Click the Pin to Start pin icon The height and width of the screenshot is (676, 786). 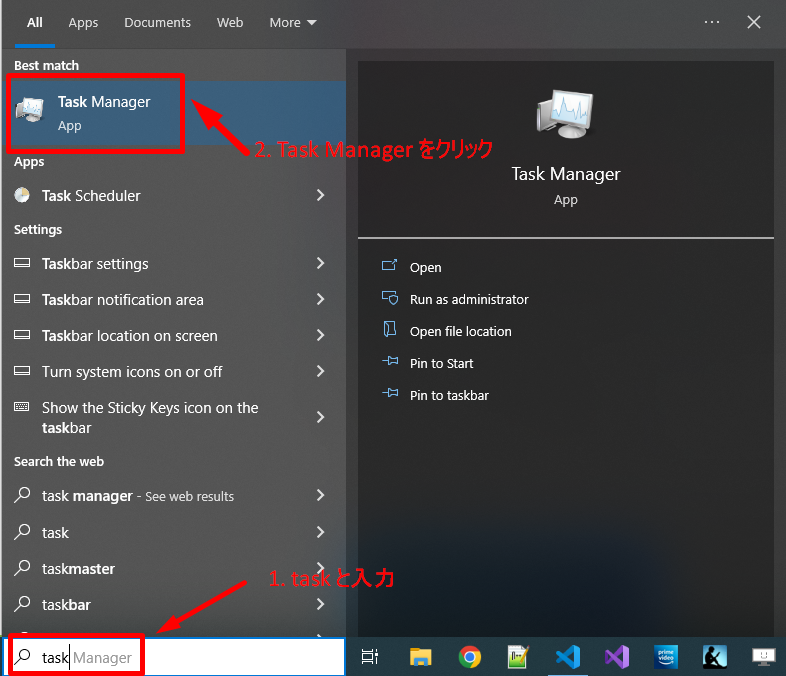pos(390,361)
